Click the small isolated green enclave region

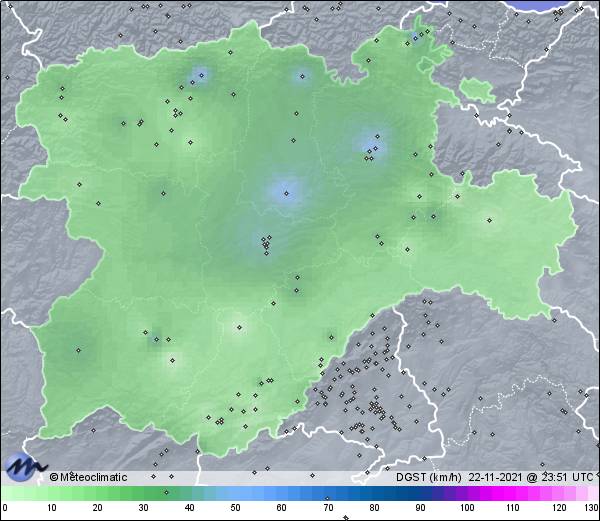pyautogui.click(x=478, y=90)
